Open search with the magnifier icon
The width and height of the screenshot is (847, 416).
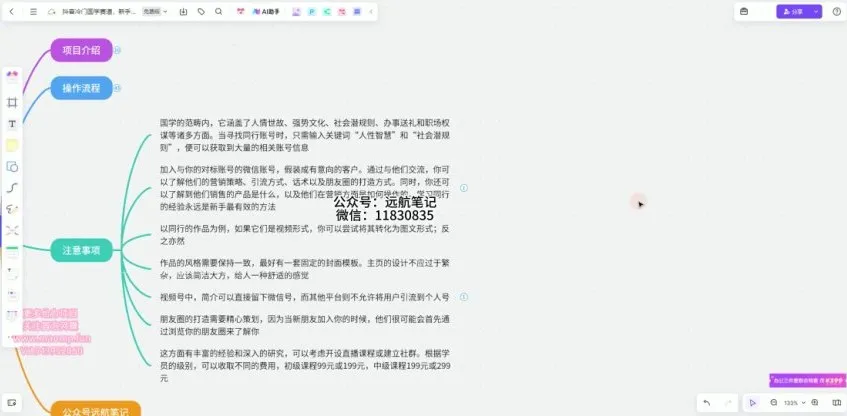point(218,11)
